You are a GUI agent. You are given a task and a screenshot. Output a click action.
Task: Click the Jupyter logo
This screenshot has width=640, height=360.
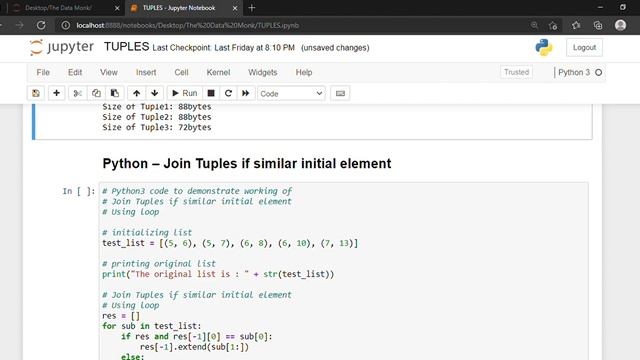click(62, 47)
